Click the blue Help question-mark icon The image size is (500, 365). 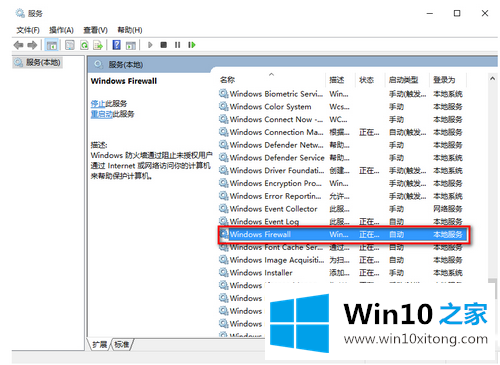tap(116, 45)
